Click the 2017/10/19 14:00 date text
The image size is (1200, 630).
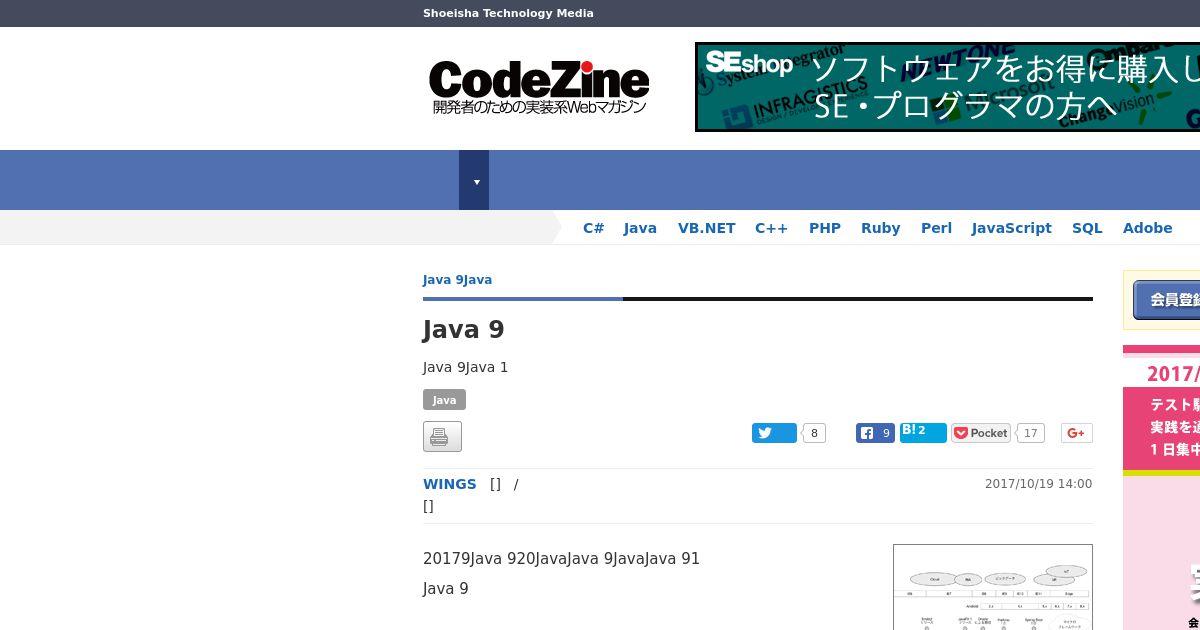point(1038,484)
